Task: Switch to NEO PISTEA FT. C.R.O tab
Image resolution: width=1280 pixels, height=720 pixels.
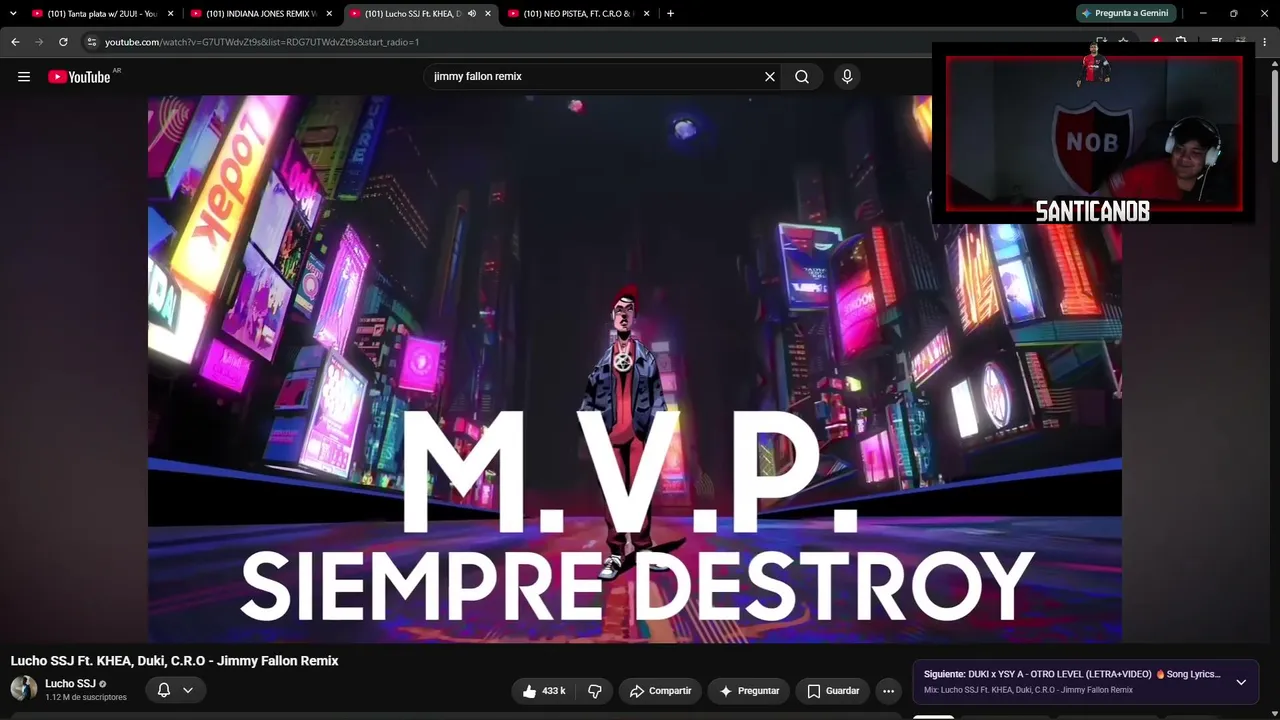Action: tap(580, 13)
